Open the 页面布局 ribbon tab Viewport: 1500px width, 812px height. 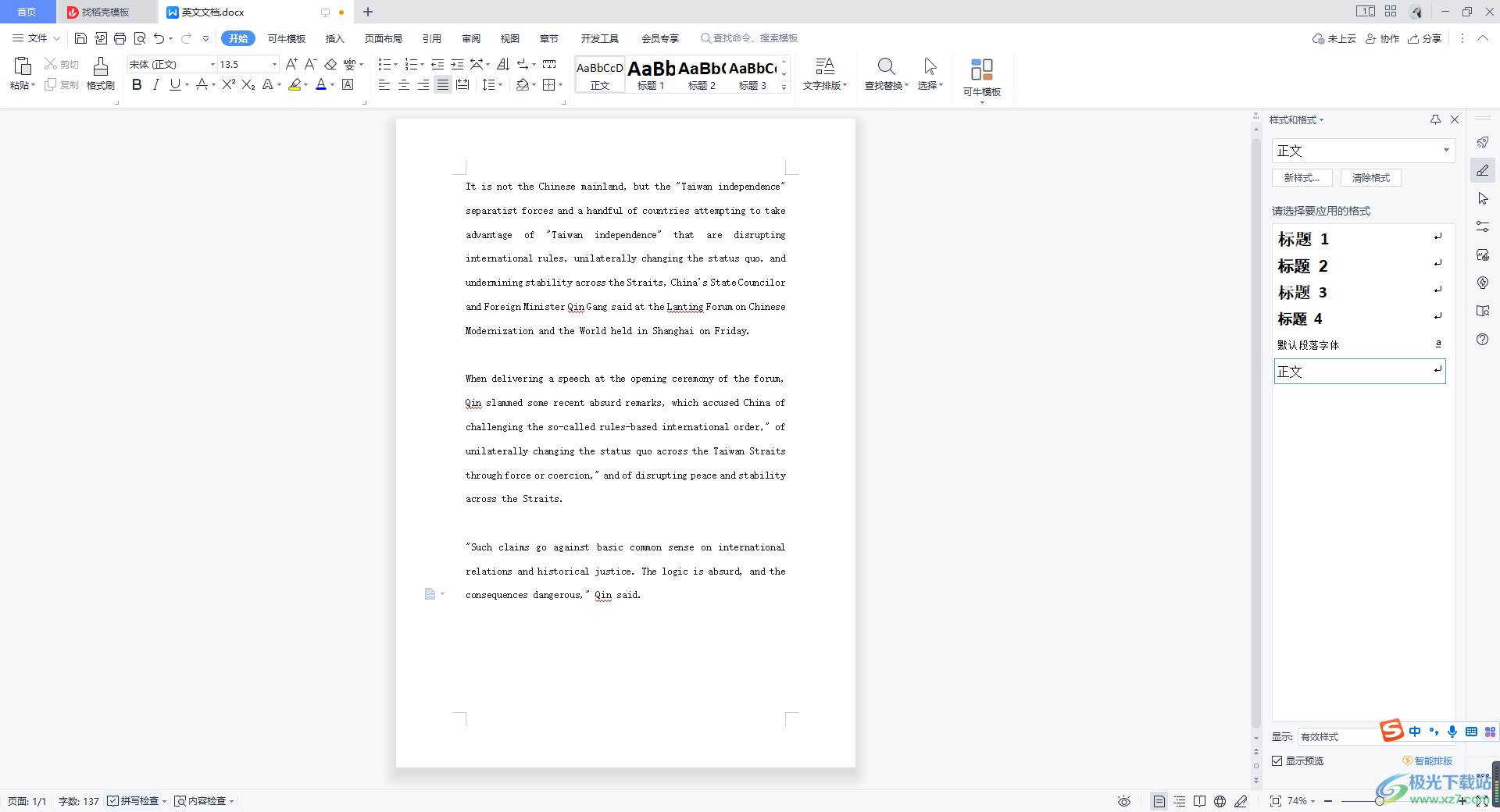383,38
